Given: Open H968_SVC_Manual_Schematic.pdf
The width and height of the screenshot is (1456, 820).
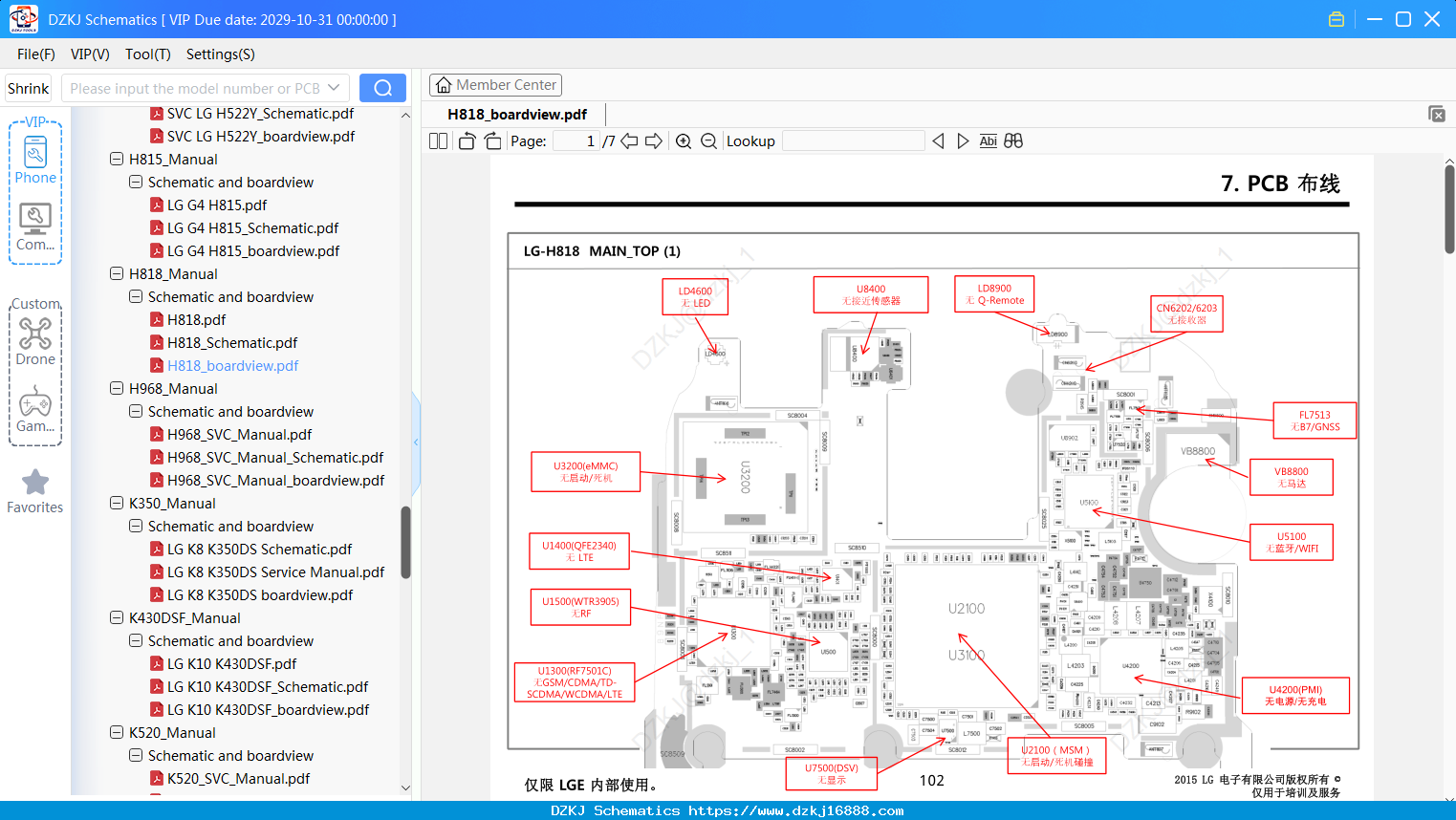Looking at the screenshot, I should click(x=275, y=457).
